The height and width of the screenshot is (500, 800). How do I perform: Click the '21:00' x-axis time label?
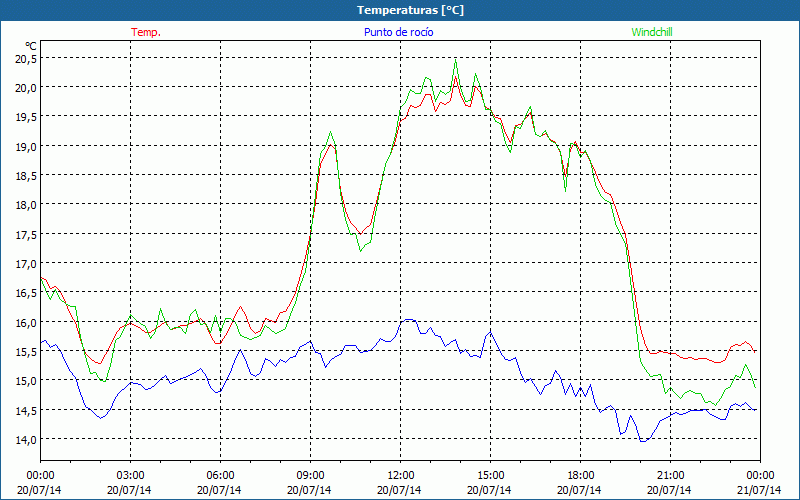coord(670,475)
